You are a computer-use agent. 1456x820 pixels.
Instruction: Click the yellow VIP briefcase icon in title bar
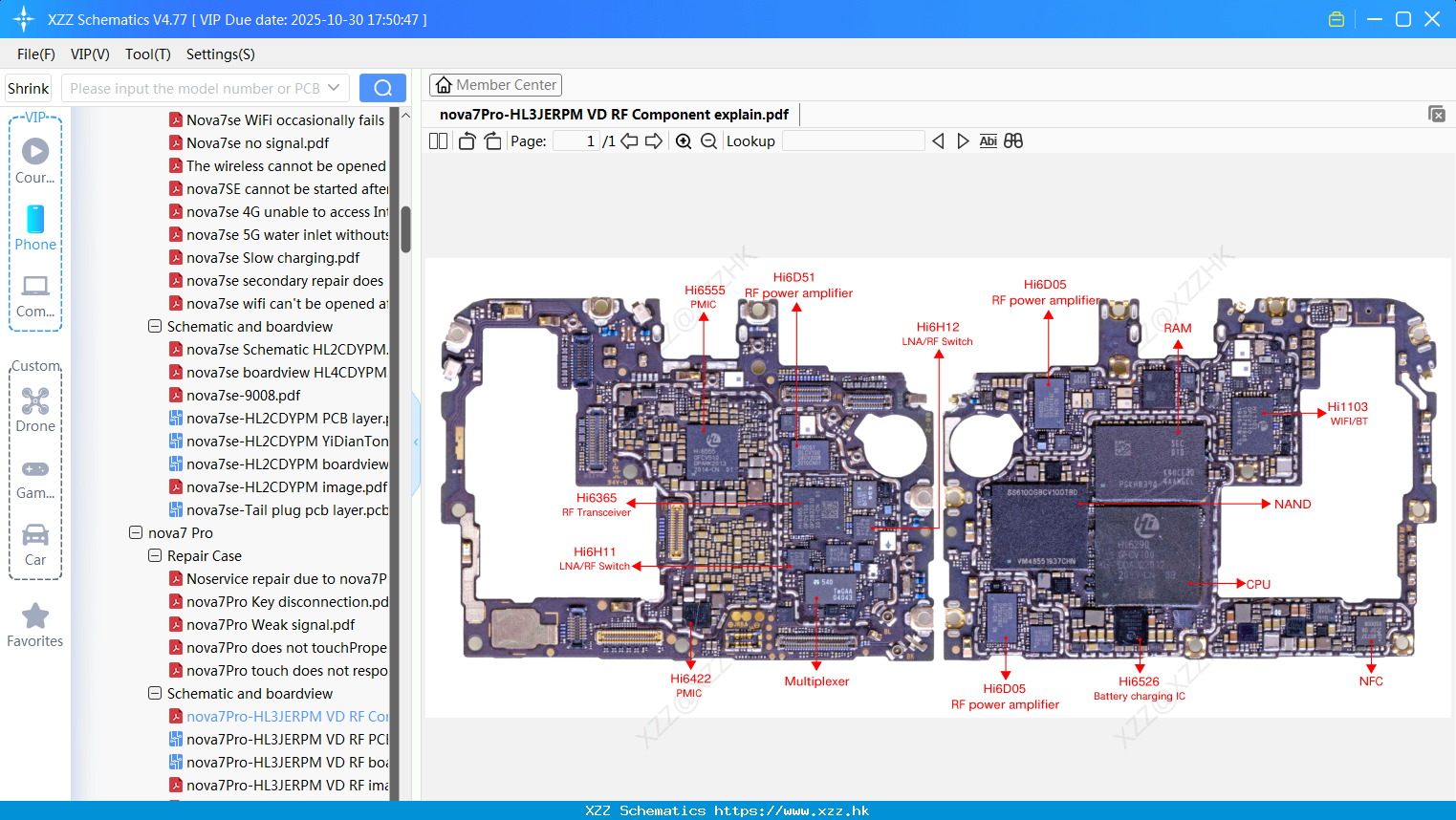click(1336, 19)
